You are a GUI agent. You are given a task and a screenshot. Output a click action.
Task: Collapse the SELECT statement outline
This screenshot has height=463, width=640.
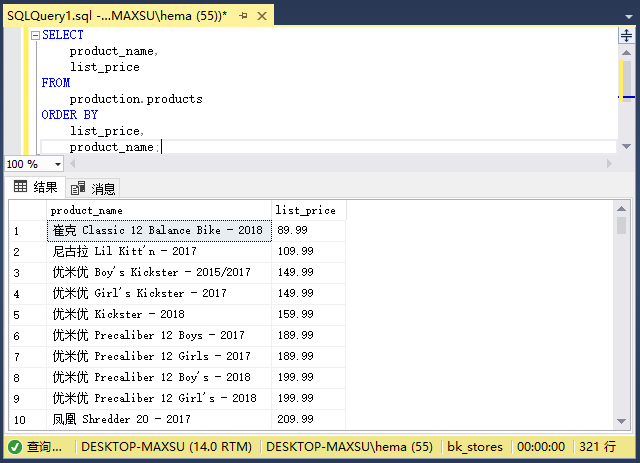pos(36,36)
